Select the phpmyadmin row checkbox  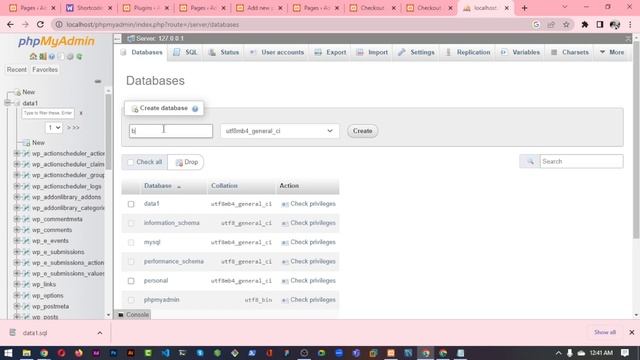click(131, 300)
